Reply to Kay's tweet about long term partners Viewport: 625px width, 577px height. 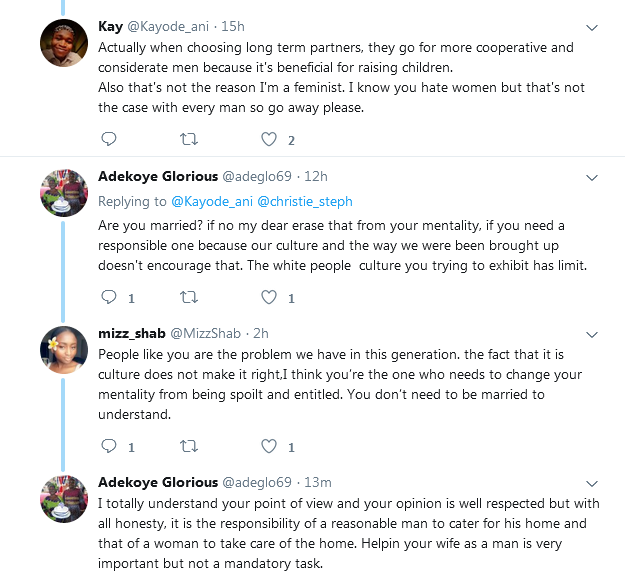click(x=108, y=139)
